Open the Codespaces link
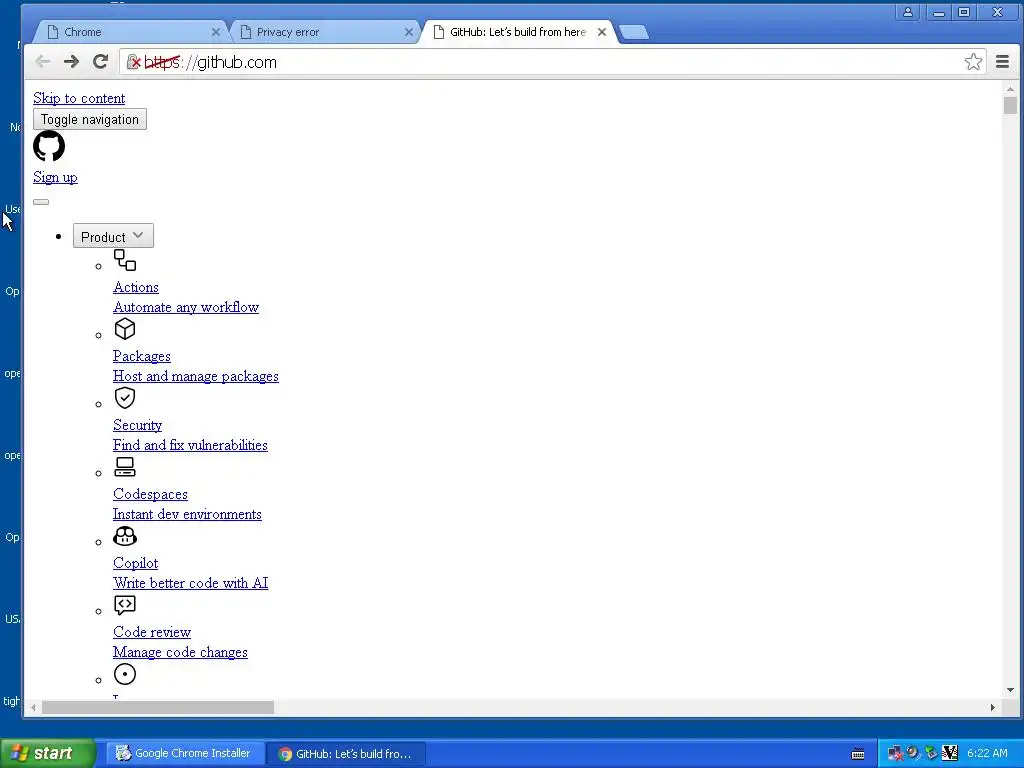Screen dimensions: 1024x768 click(x=150, y=494)
